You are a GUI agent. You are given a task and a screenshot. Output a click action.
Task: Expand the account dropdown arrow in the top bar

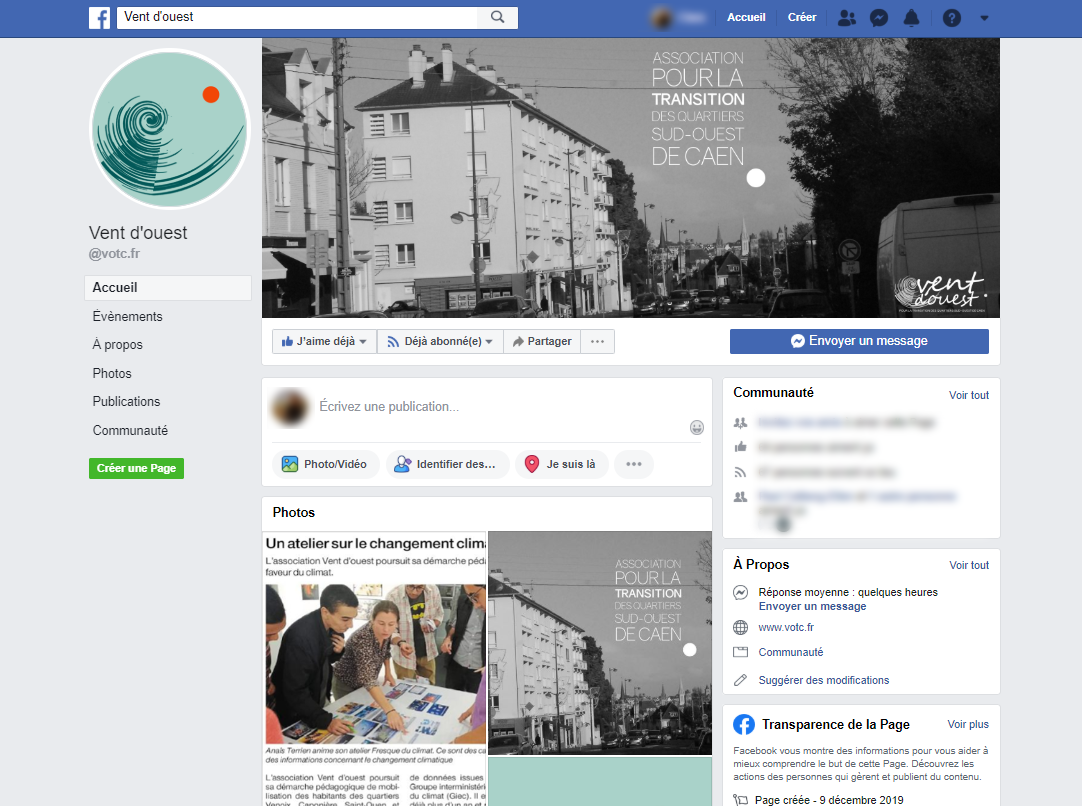[984, 18]
